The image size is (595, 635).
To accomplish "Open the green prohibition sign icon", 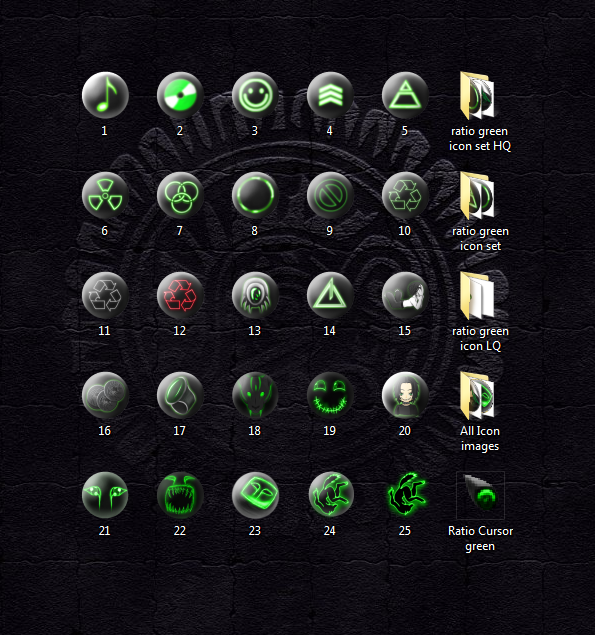I will coord(330,196).
